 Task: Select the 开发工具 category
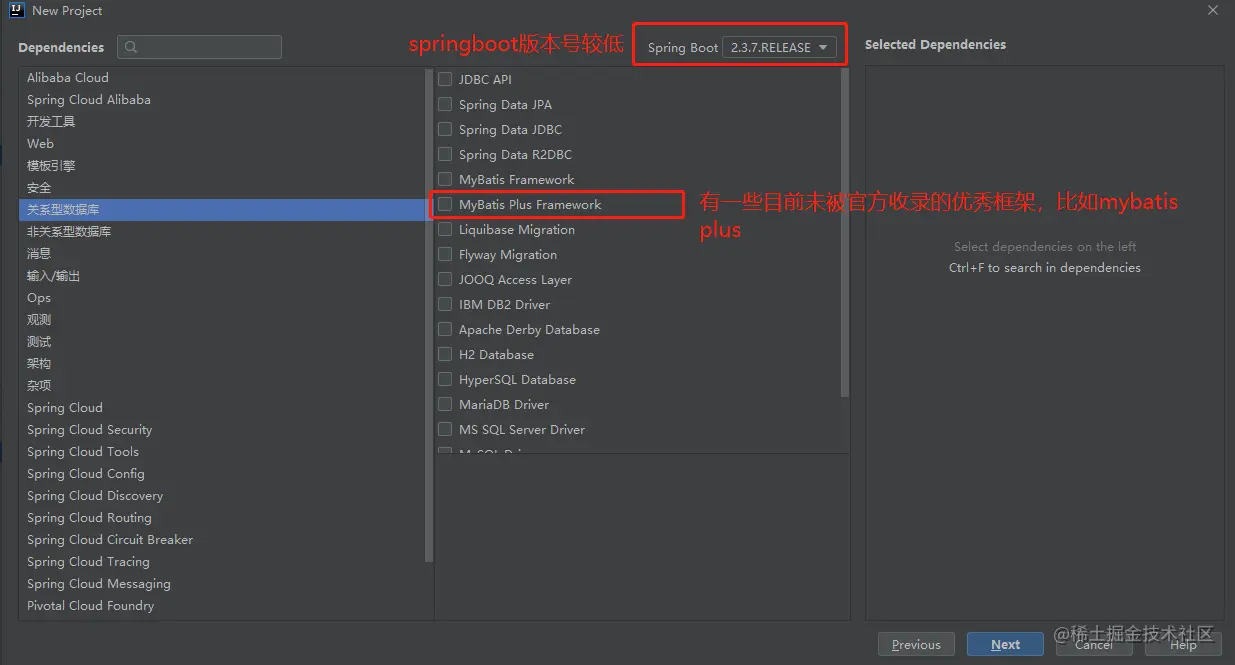[222, 121]
